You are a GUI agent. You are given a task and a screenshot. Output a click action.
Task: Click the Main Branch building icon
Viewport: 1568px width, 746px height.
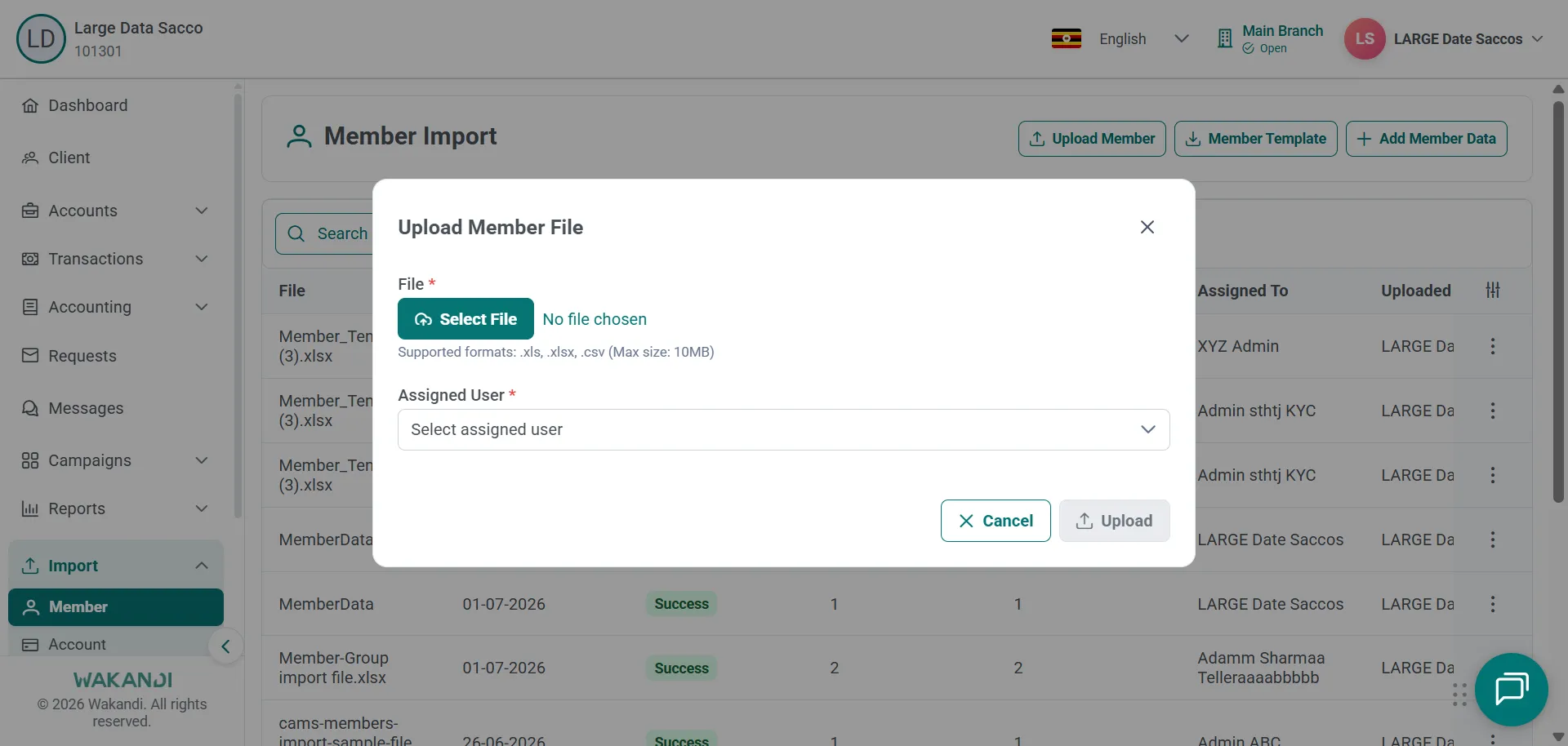click(1224, 38)
